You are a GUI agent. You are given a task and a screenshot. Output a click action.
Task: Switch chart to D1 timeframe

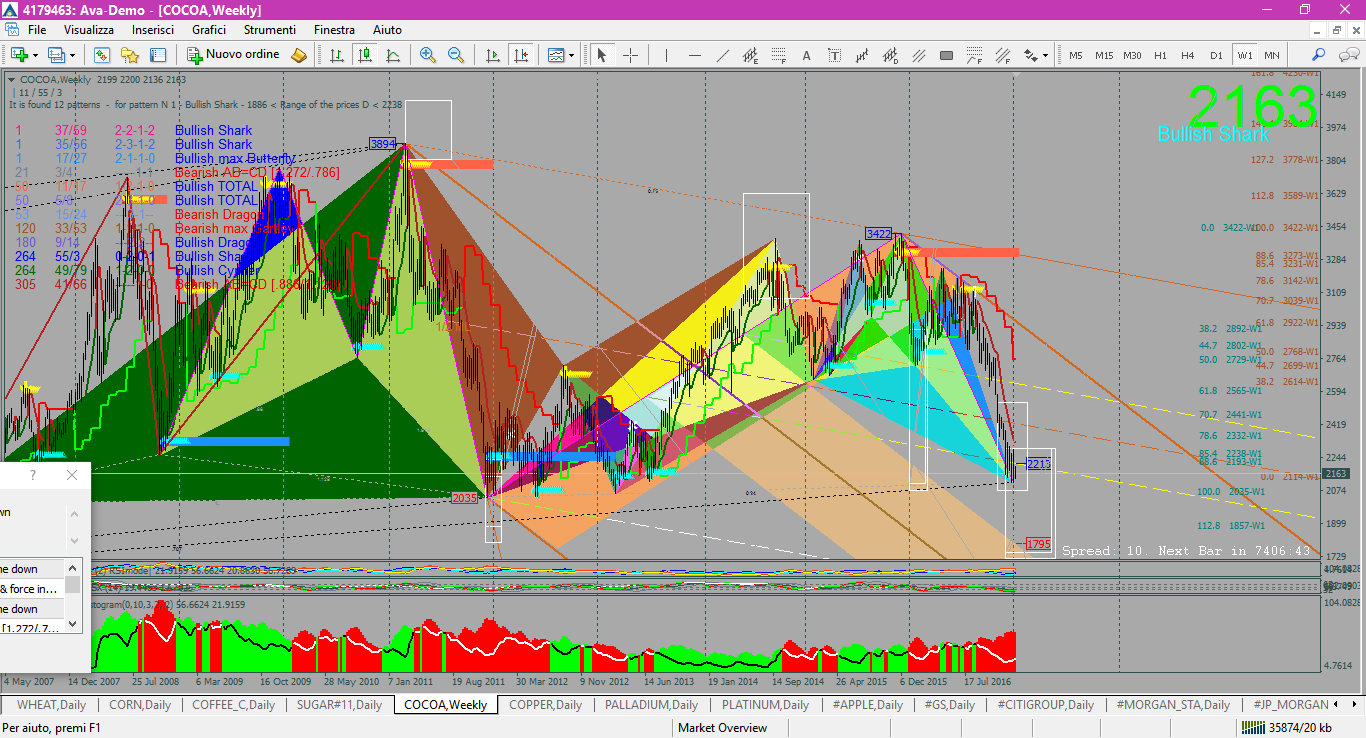point(1216,55)
